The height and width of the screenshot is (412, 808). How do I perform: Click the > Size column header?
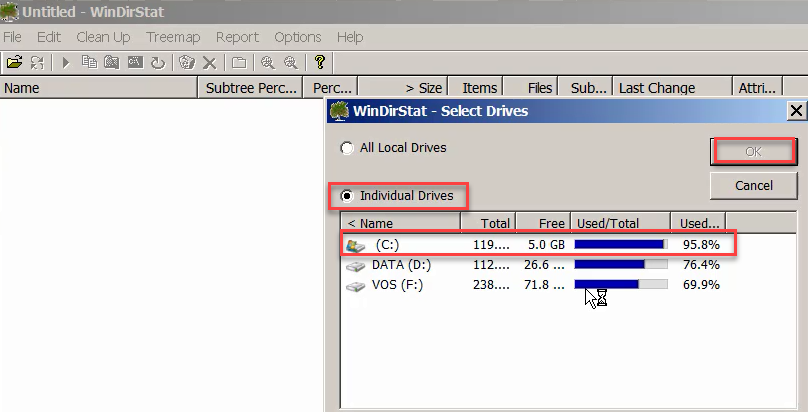403,88
